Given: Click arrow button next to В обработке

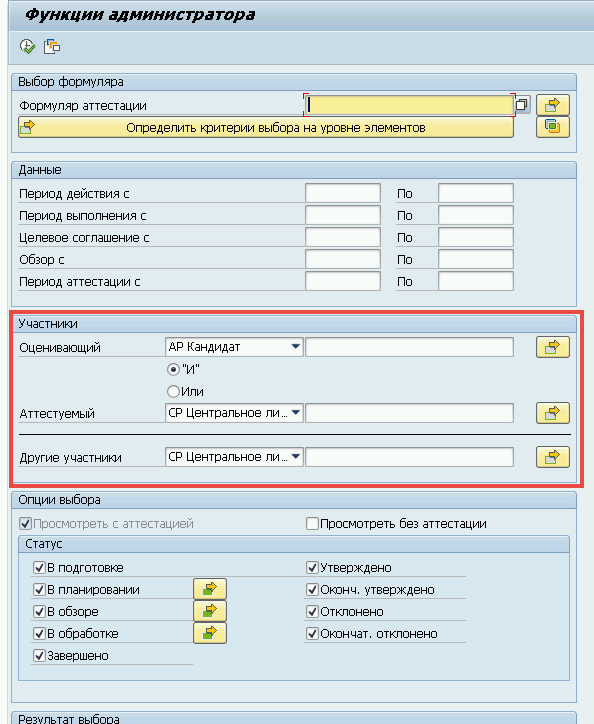Looking at the screenshot, I should point(210,633).
